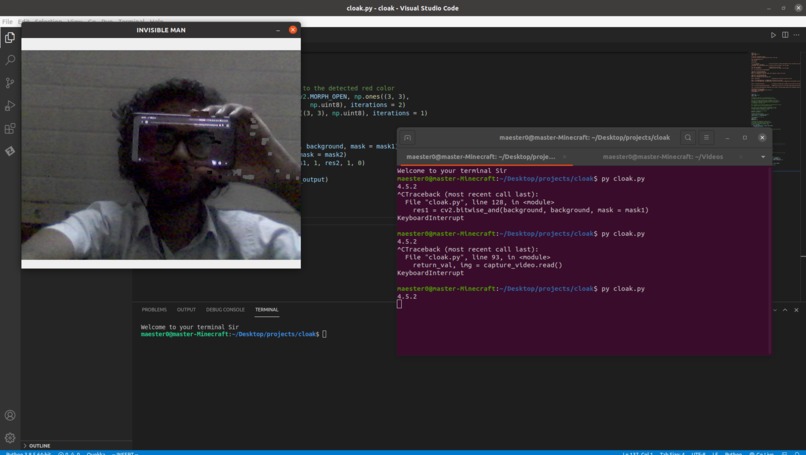Screen dimensions: 806x455
Task: Open the Source Control view
Action: click(10, 83)
